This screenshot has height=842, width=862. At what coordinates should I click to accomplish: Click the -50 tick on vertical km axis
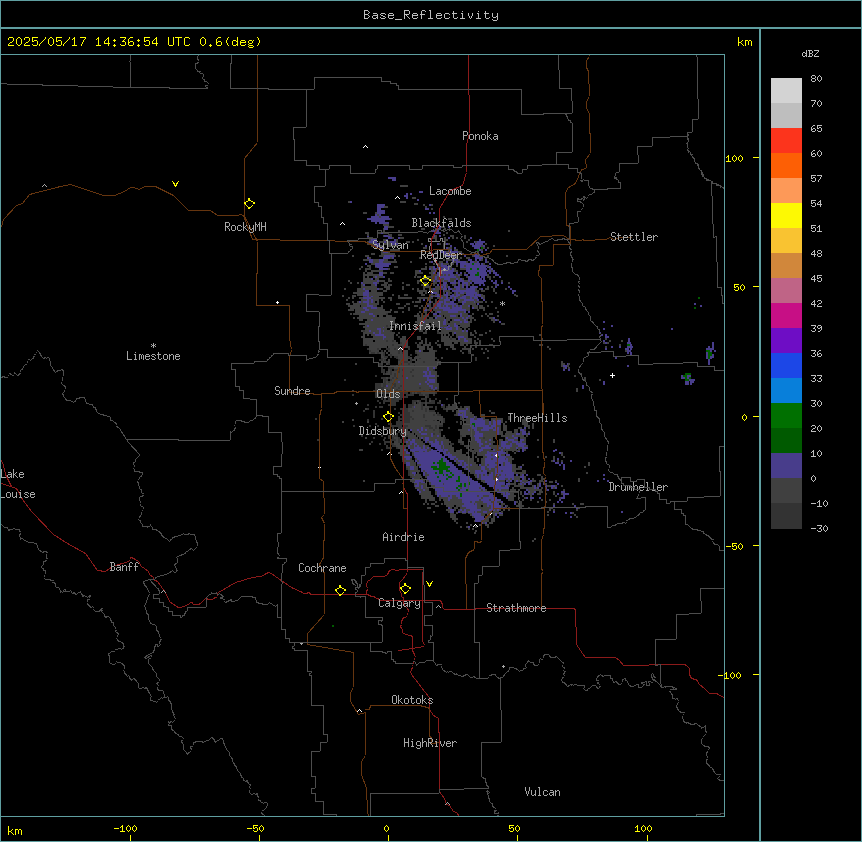pos(734,546)
